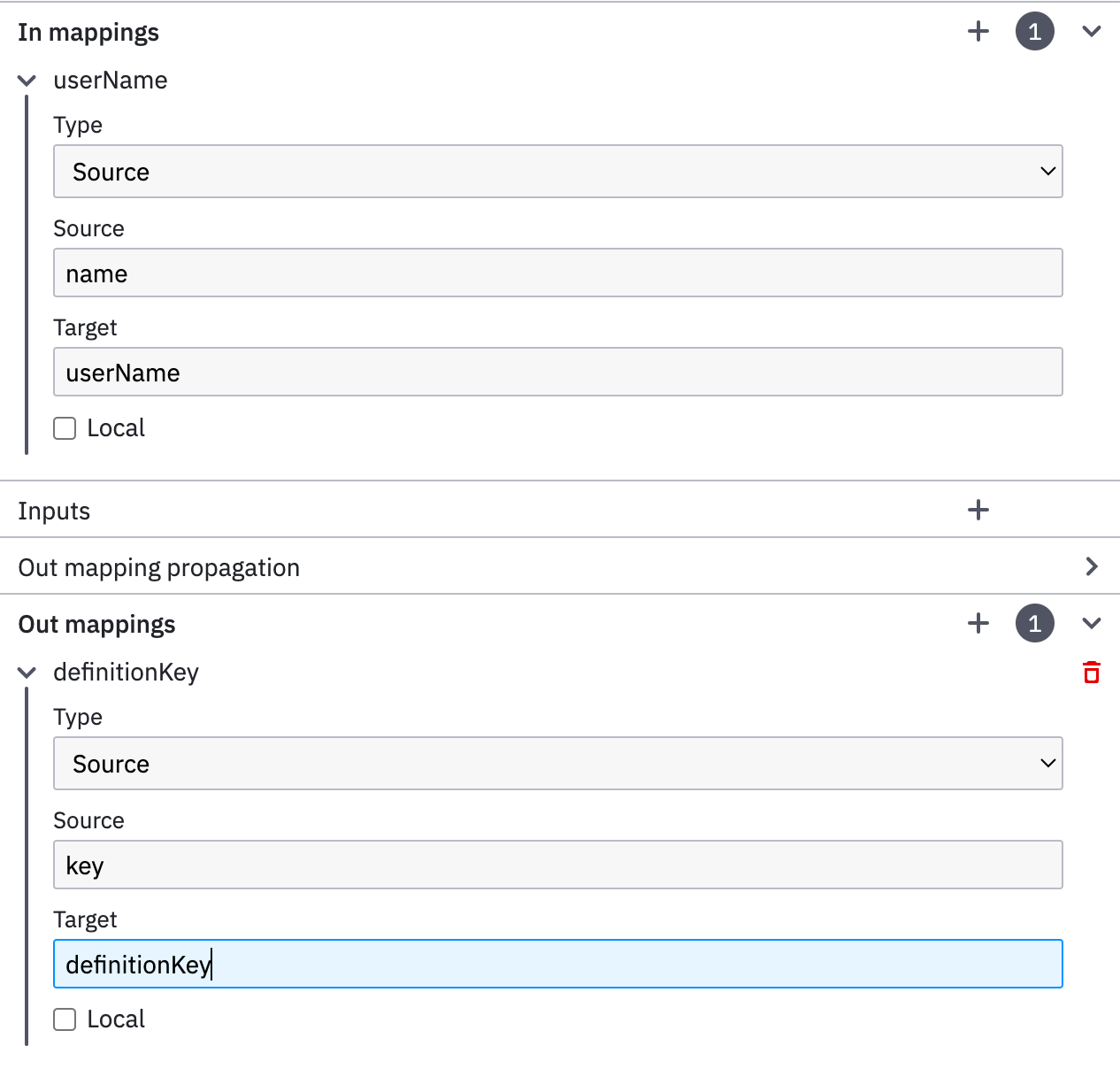Delete the definitionKey out mapping
This screenshot has height=1069, width=1120.
point(1092,673)
